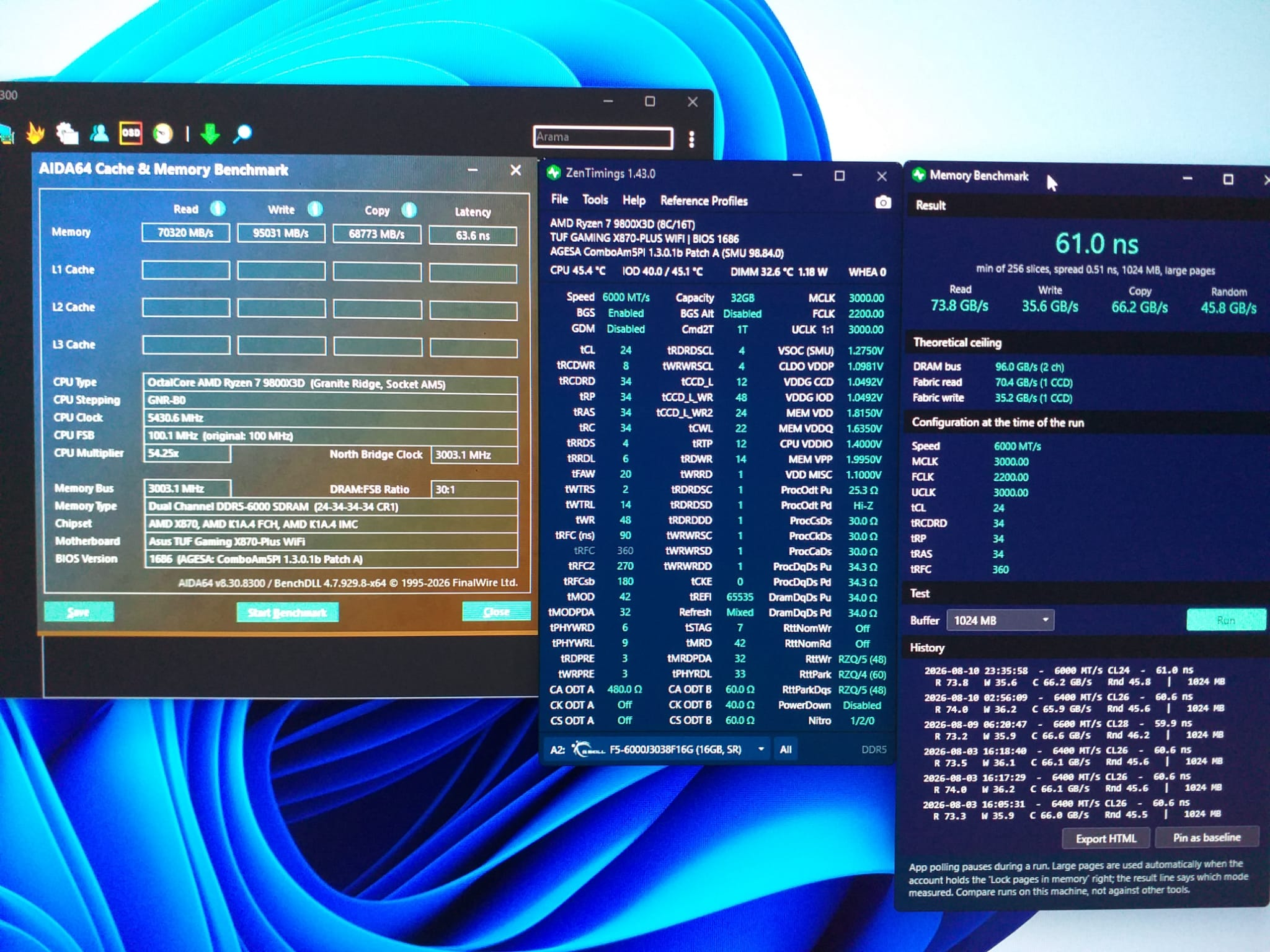Click the green download arrow icon

coord(210,133)
